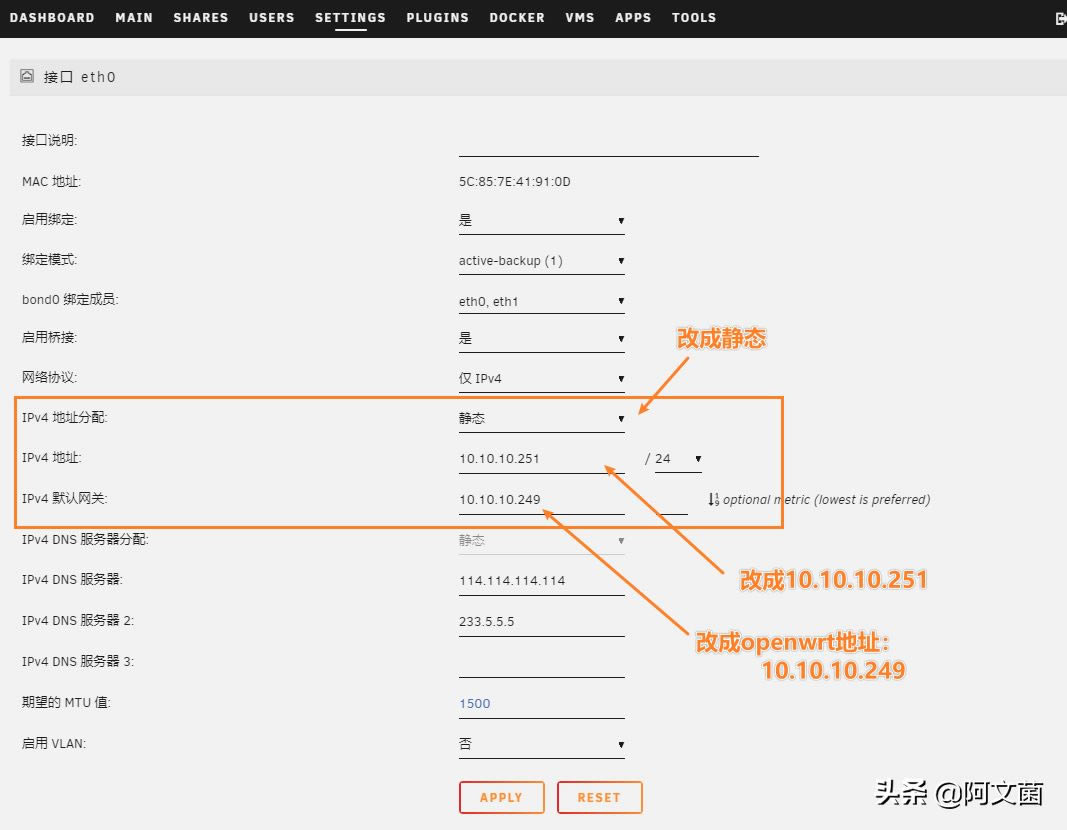Select the TOOLS menu
Viewport: 1067px width, 830px height.
tap(694, 18)
